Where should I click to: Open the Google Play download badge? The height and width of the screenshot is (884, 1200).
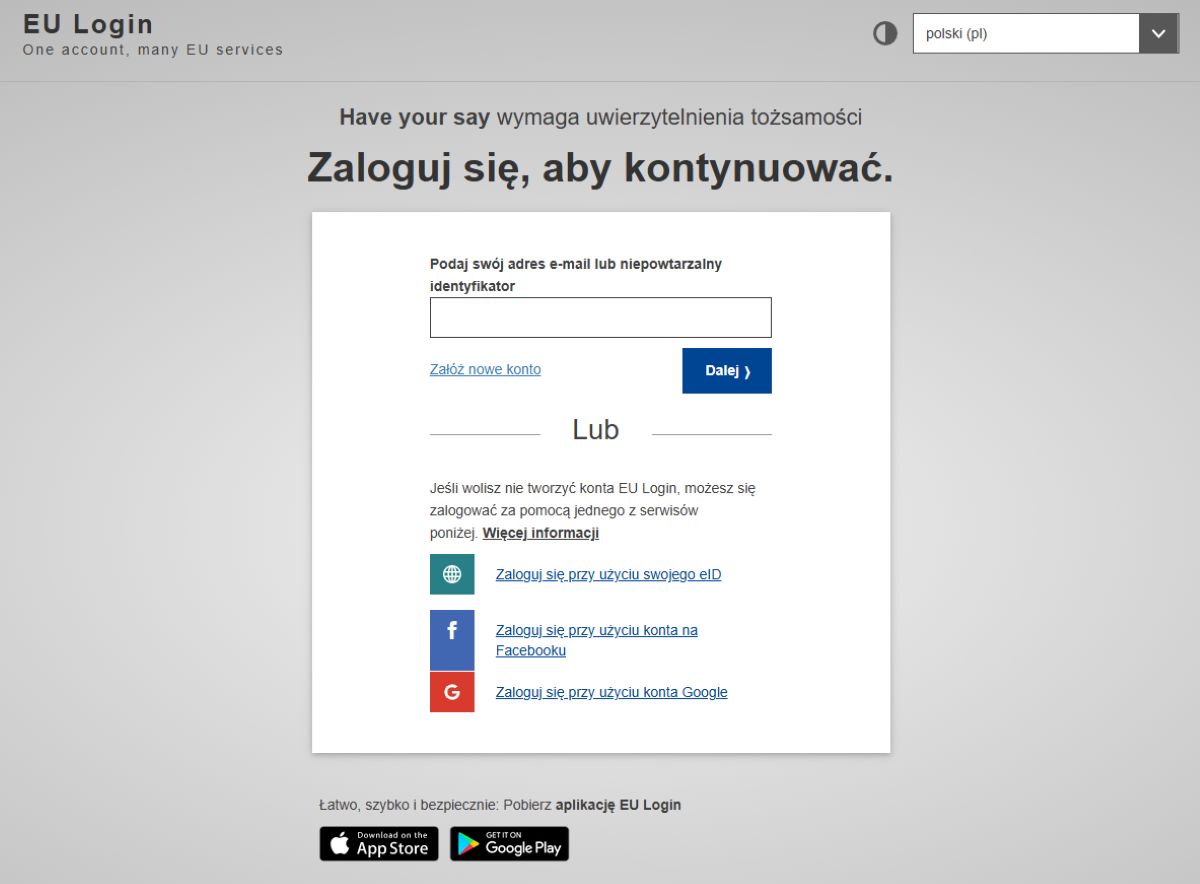coord(509,844)
